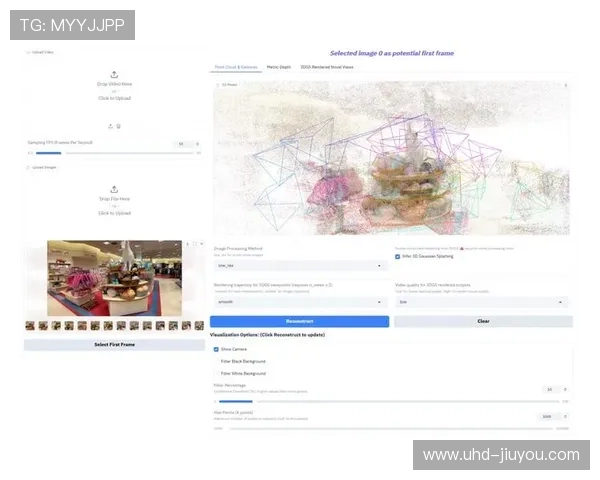This screenshot has height=480, width=600.
Task: Click the upload icon in Drop Video area
Action: pyautogui.click(x=114, y=74)
